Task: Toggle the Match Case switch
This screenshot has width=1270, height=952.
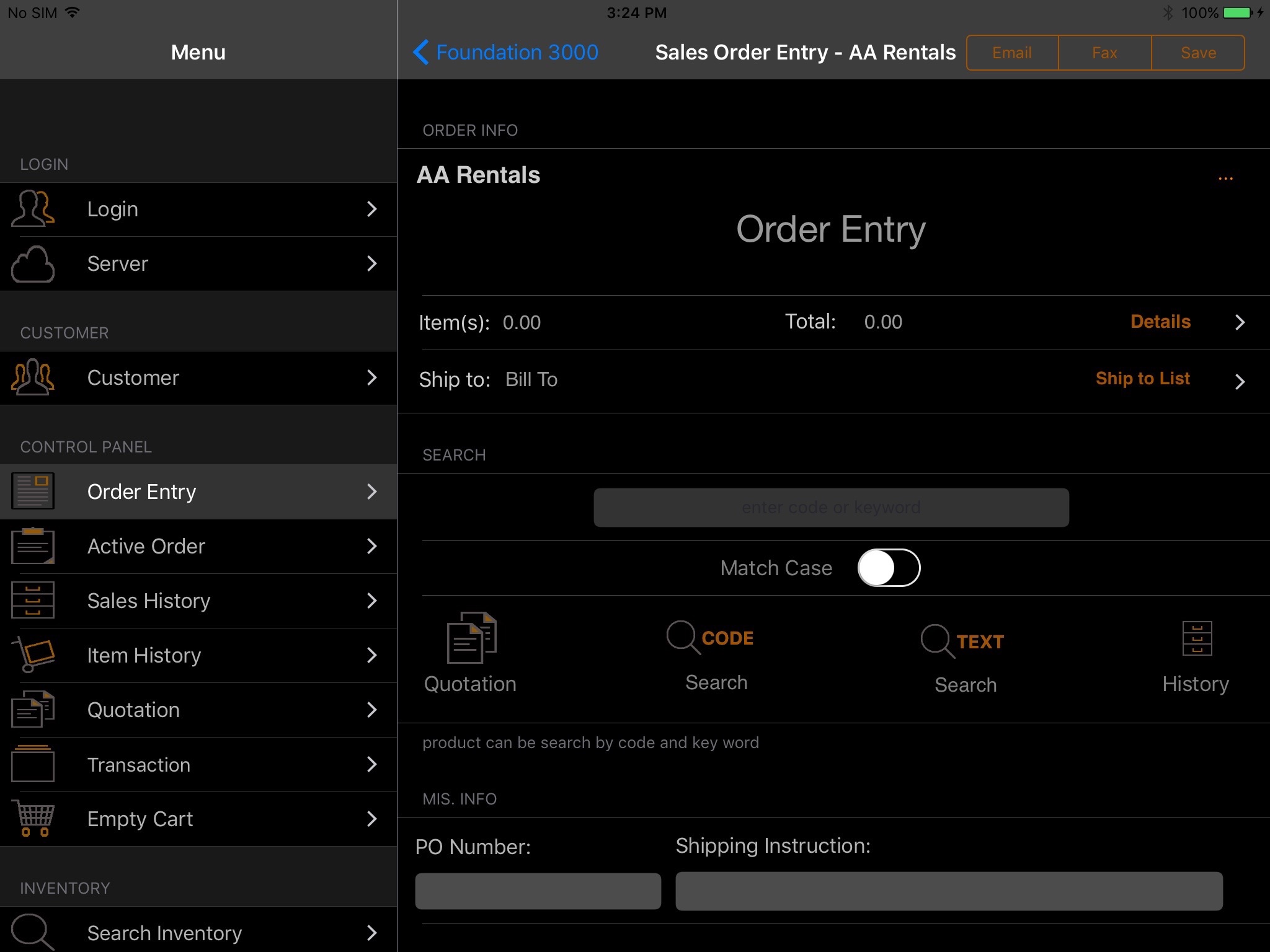Action: point(888,568)
